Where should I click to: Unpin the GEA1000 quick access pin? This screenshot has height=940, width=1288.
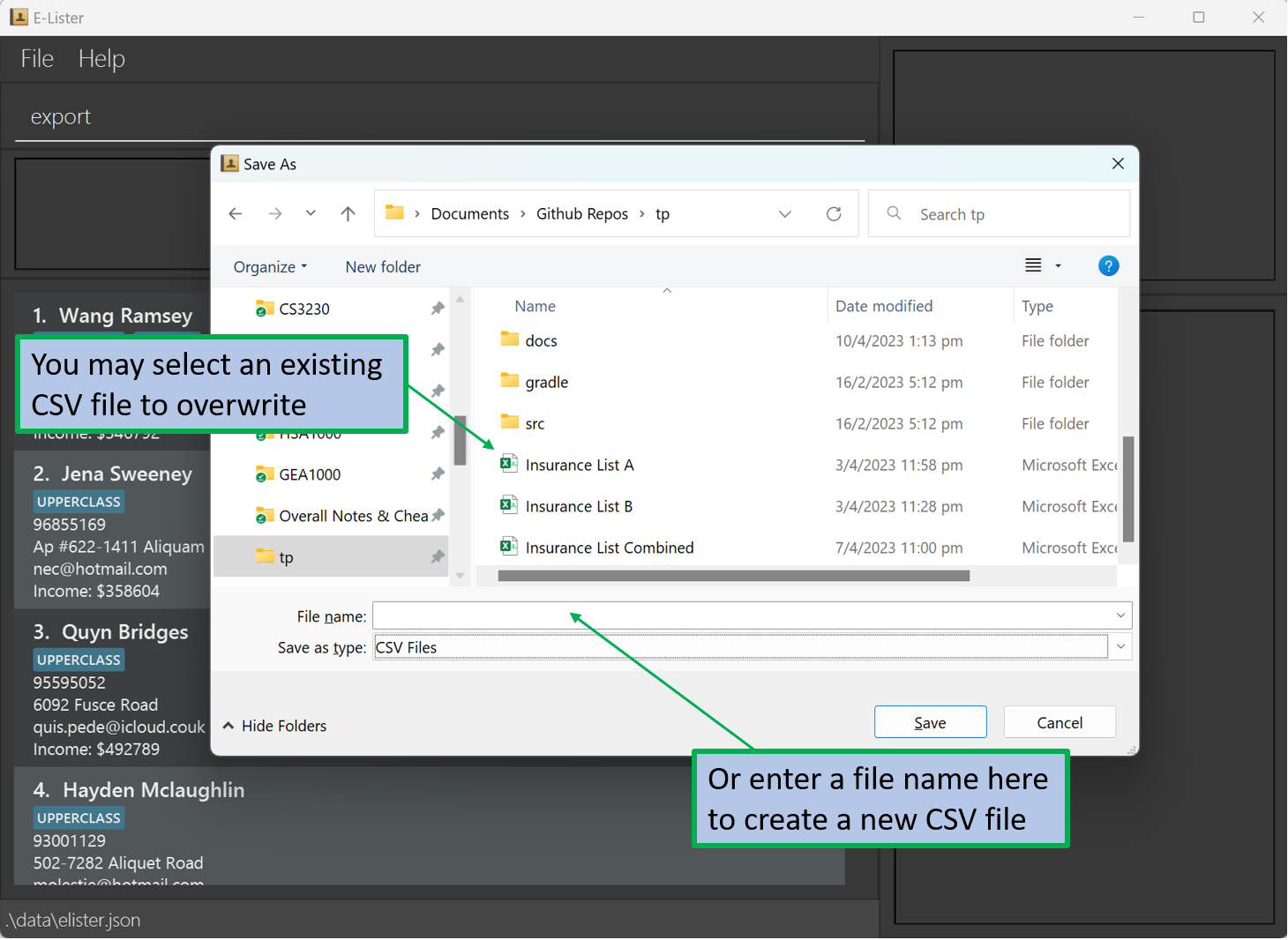438,474
